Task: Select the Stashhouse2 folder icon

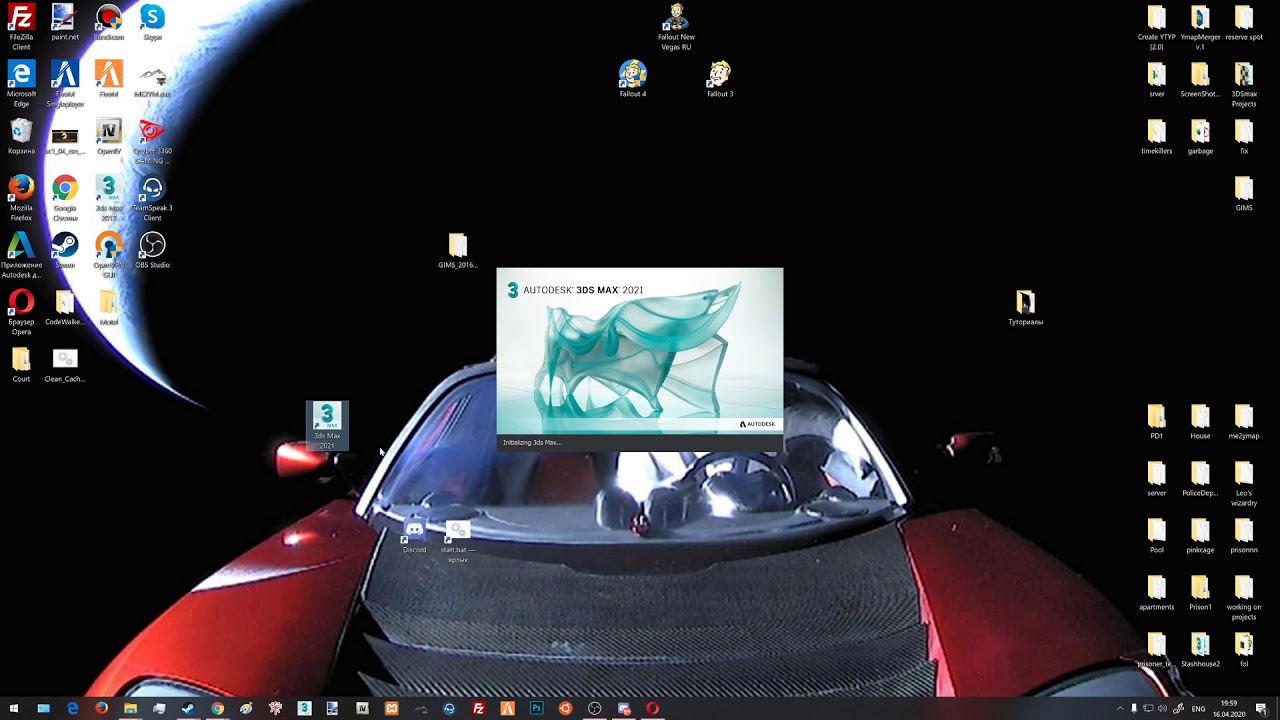Action: click(x=1200, y=649)
